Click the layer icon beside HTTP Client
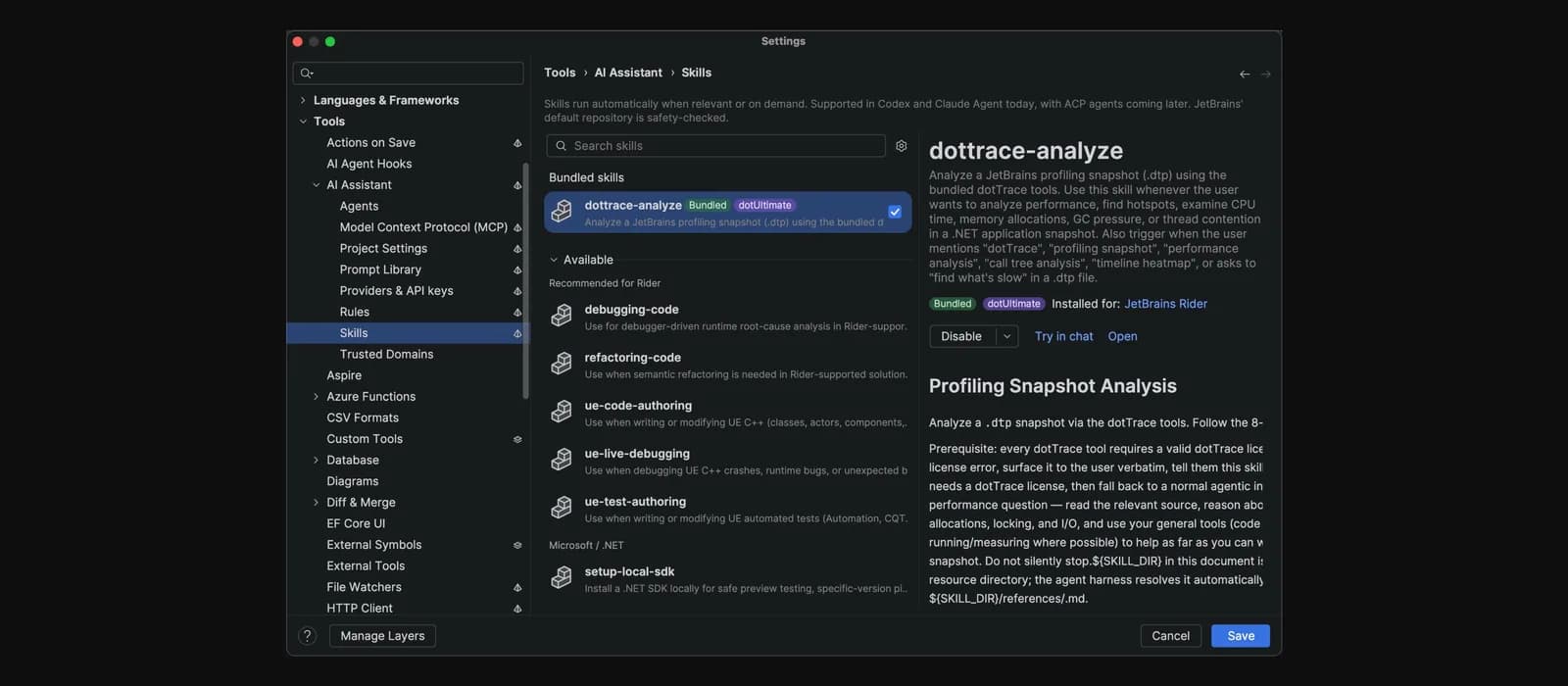Image resolution: width=1568 pixels, height=686 pixels. click(517, 609)
